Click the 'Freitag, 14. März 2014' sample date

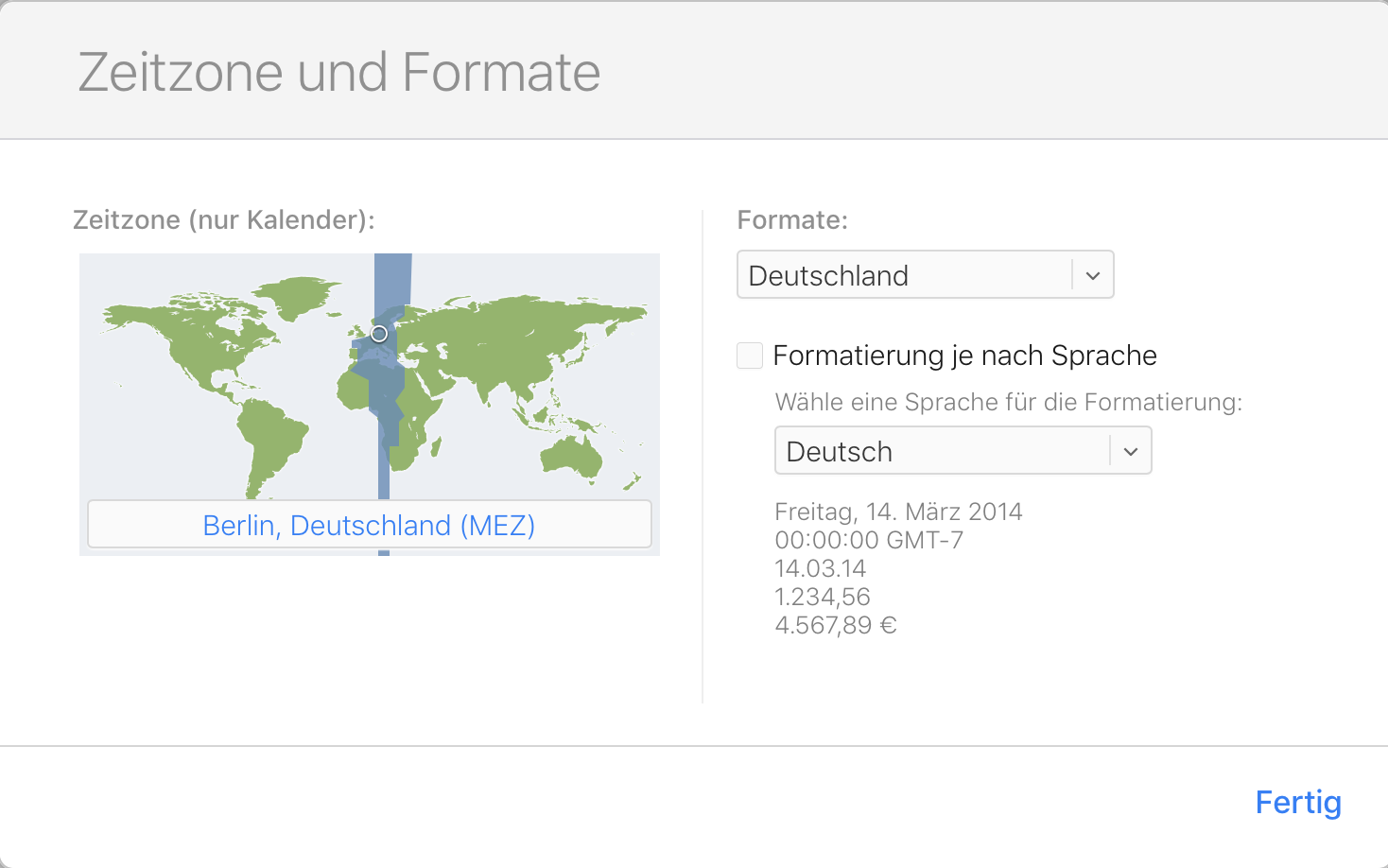(x=898, y=512)
